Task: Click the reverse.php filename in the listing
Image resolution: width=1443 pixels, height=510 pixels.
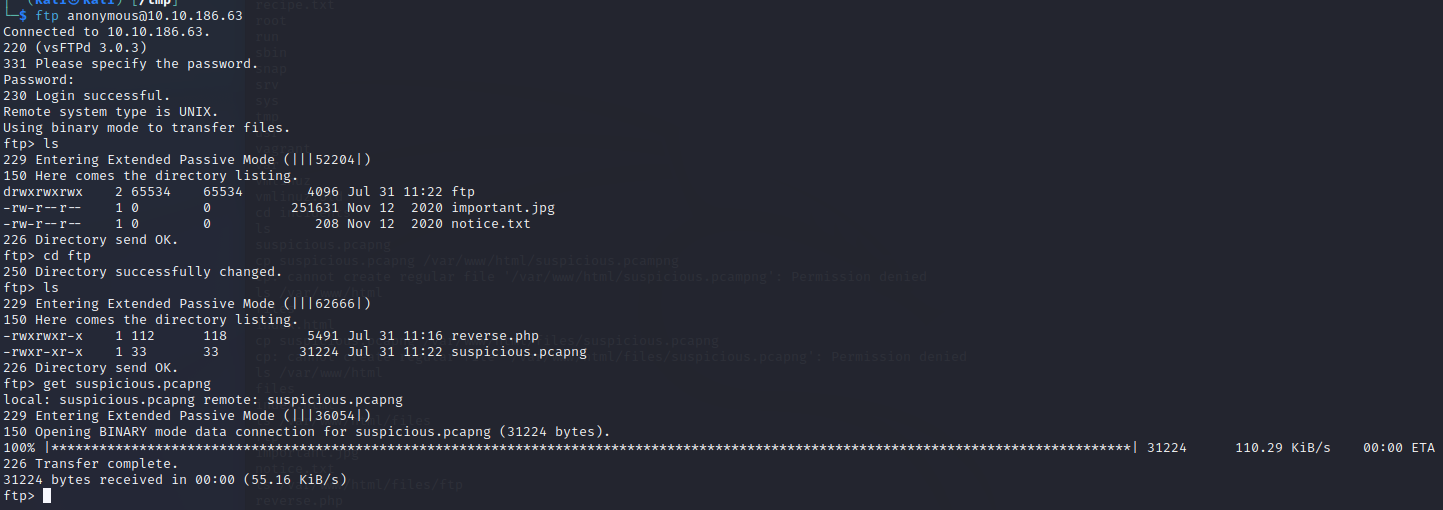Action: [x=494, y=336]
